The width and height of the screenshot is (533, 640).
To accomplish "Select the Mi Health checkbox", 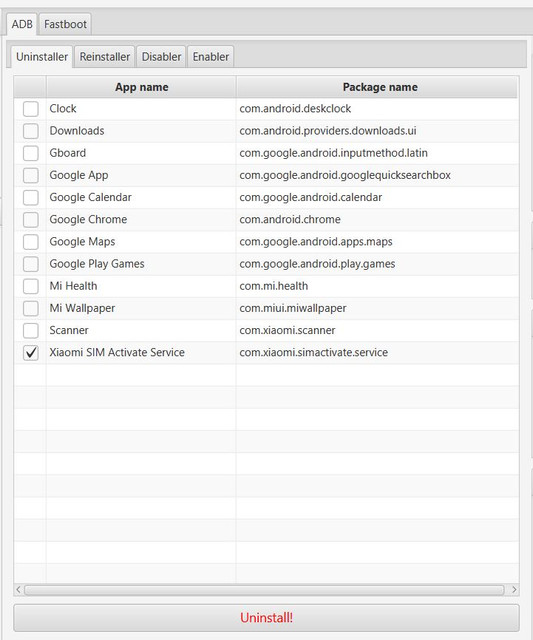I will tap(31, 286).
